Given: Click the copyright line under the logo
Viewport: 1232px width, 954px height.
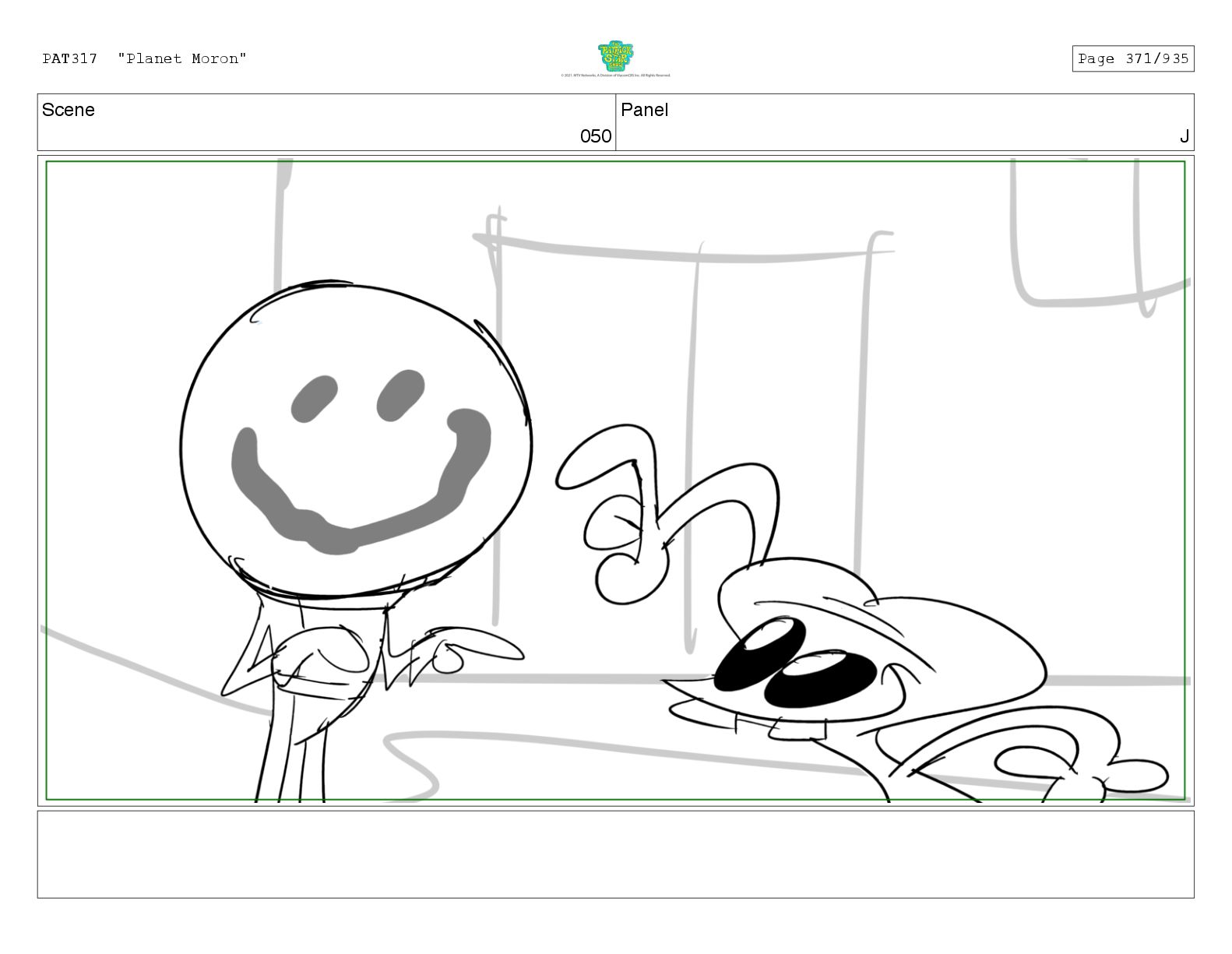Looking at the screenshot, I should (x=615, y=76).
